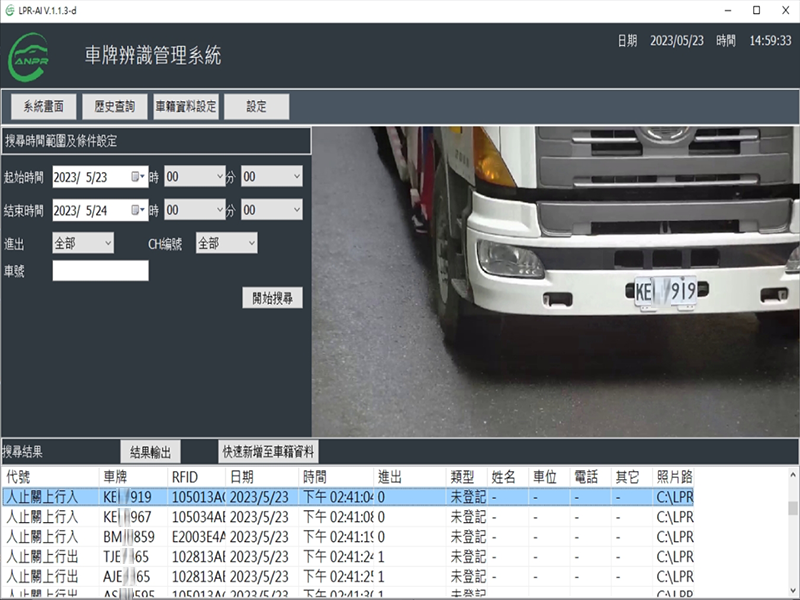Click 快速新增至車籍資料 button
Viewport: 800px width, 600px height.
[269, 452]
